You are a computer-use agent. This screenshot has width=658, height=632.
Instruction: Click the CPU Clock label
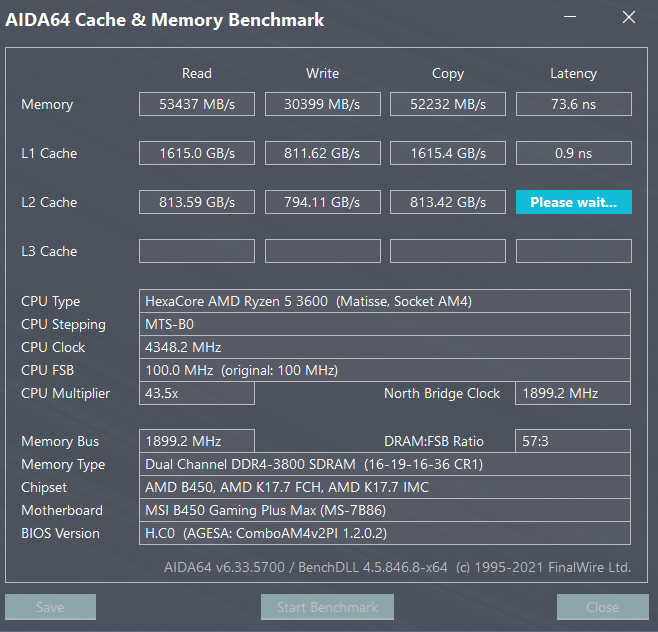pos(53,347)
